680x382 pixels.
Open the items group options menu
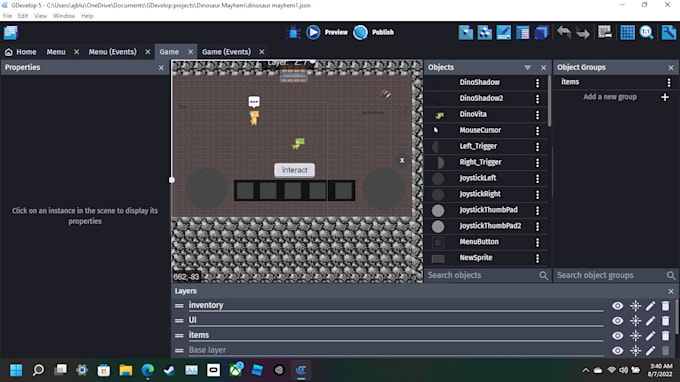tap(669, 82)
